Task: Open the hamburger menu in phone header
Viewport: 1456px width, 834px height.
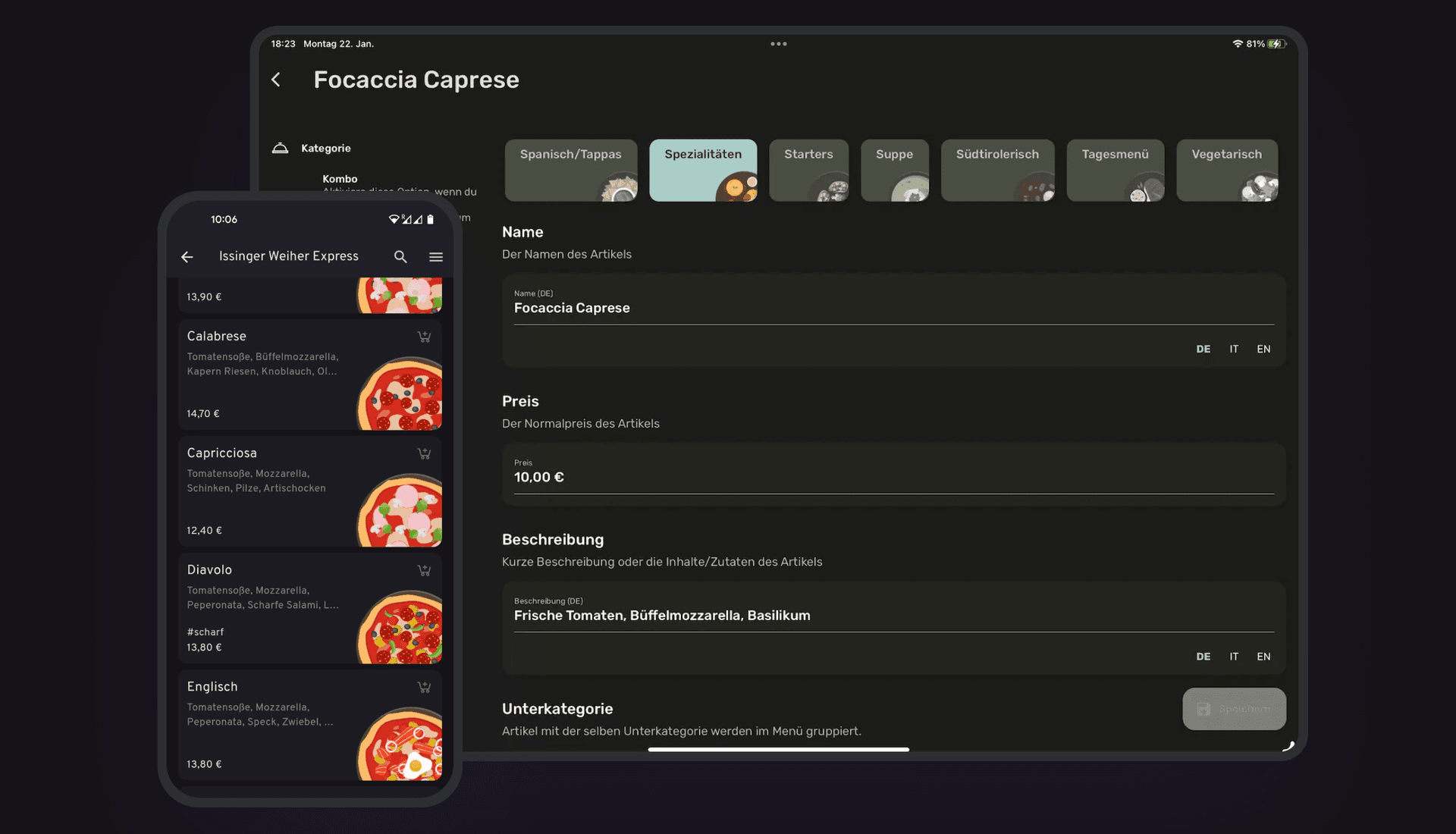Action: (436, 257)
